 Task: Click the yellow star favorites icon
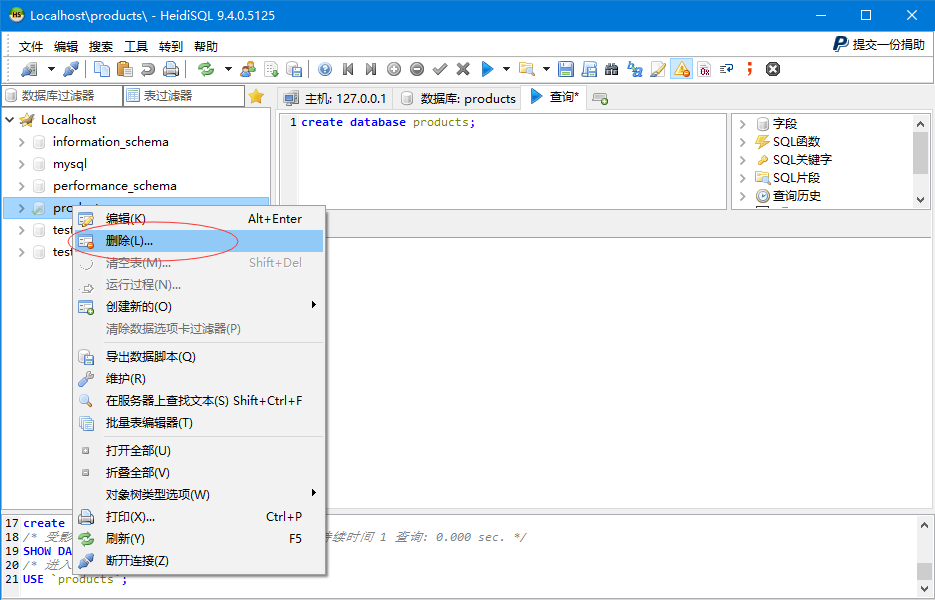click(256, 97)
